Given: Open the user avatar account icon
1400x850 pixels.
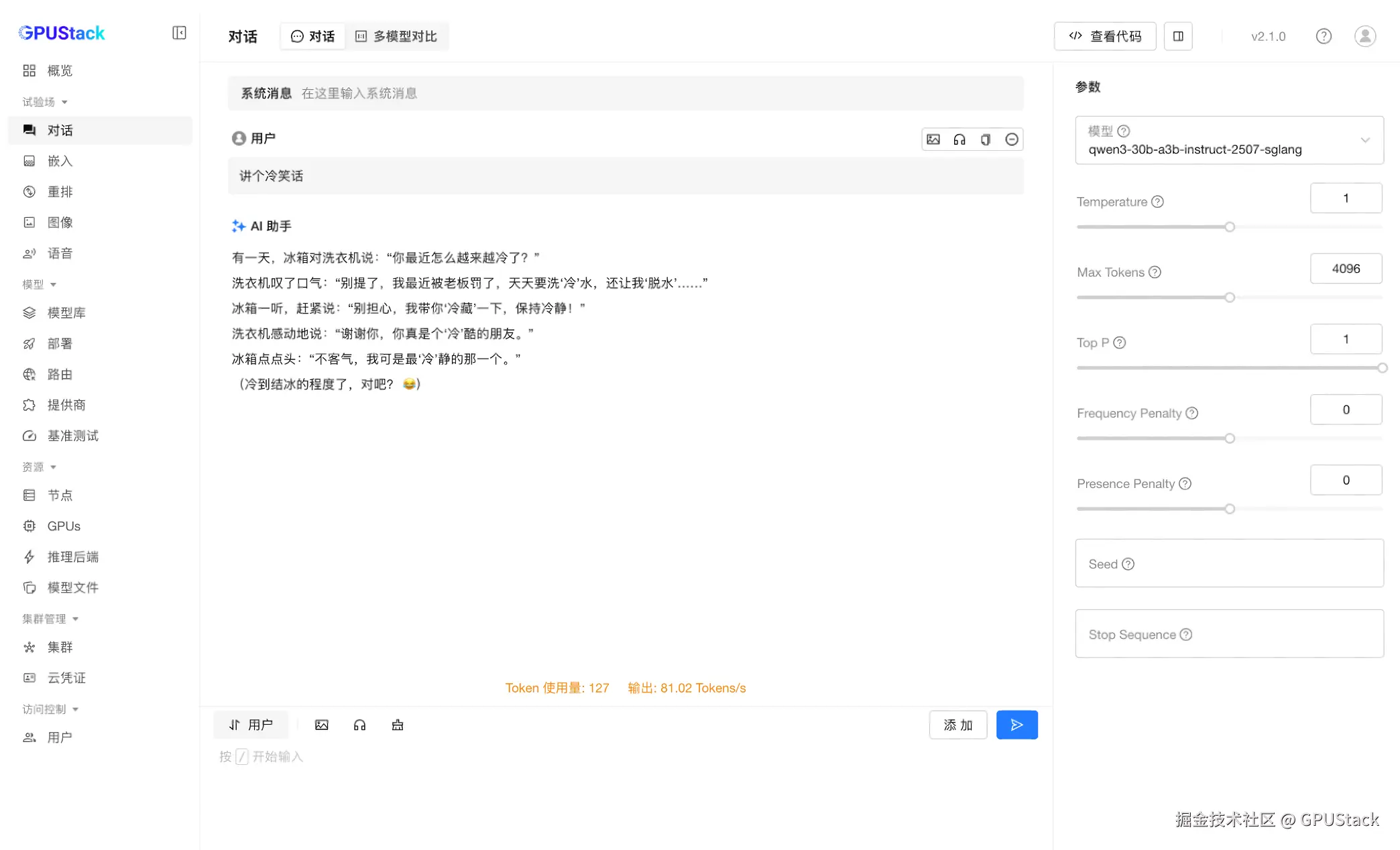Looking at the screenshot, I should pos(1365,36).
